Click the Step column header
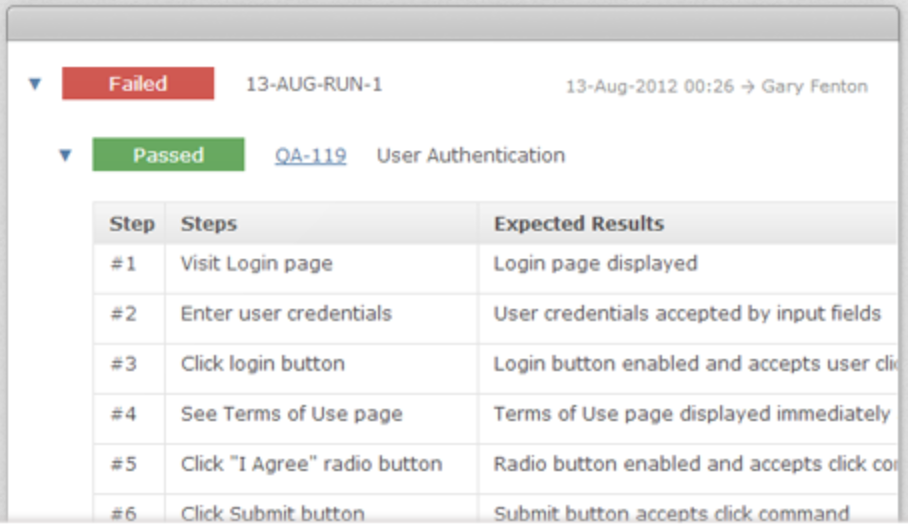 point(132,224)
